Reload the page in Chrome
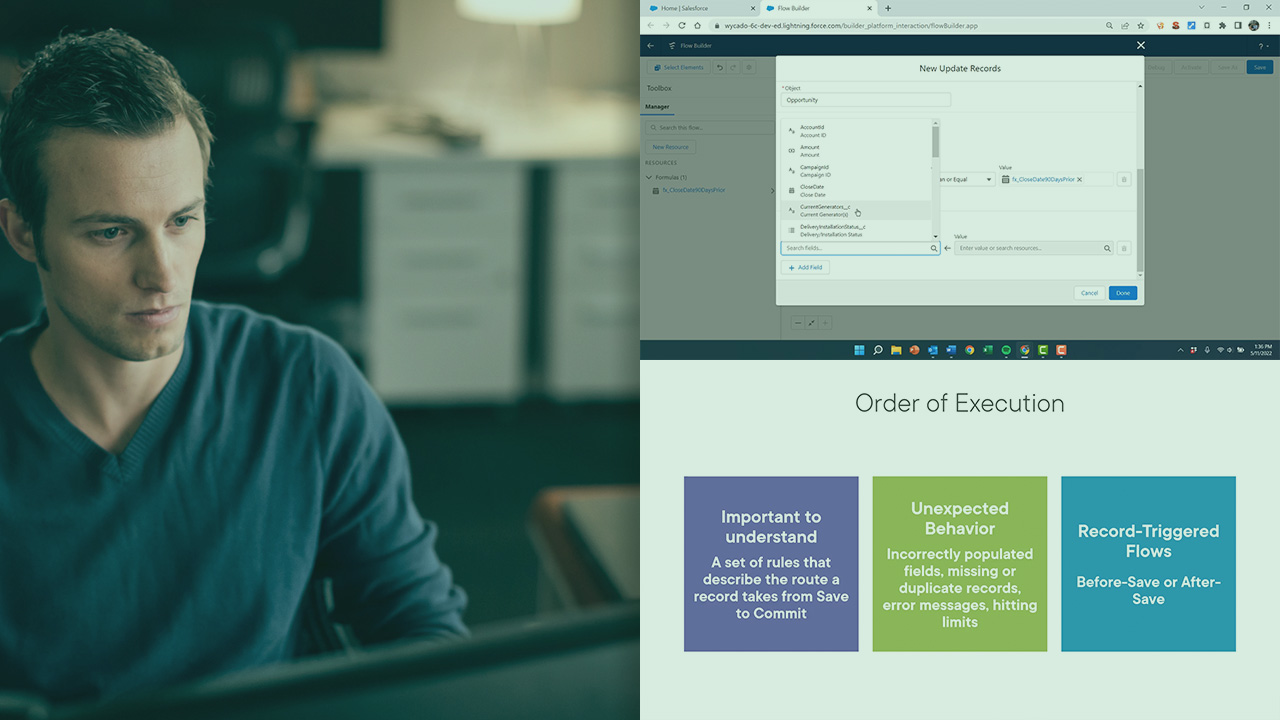Screen dimensions: 1280x720 coord(682,25)
